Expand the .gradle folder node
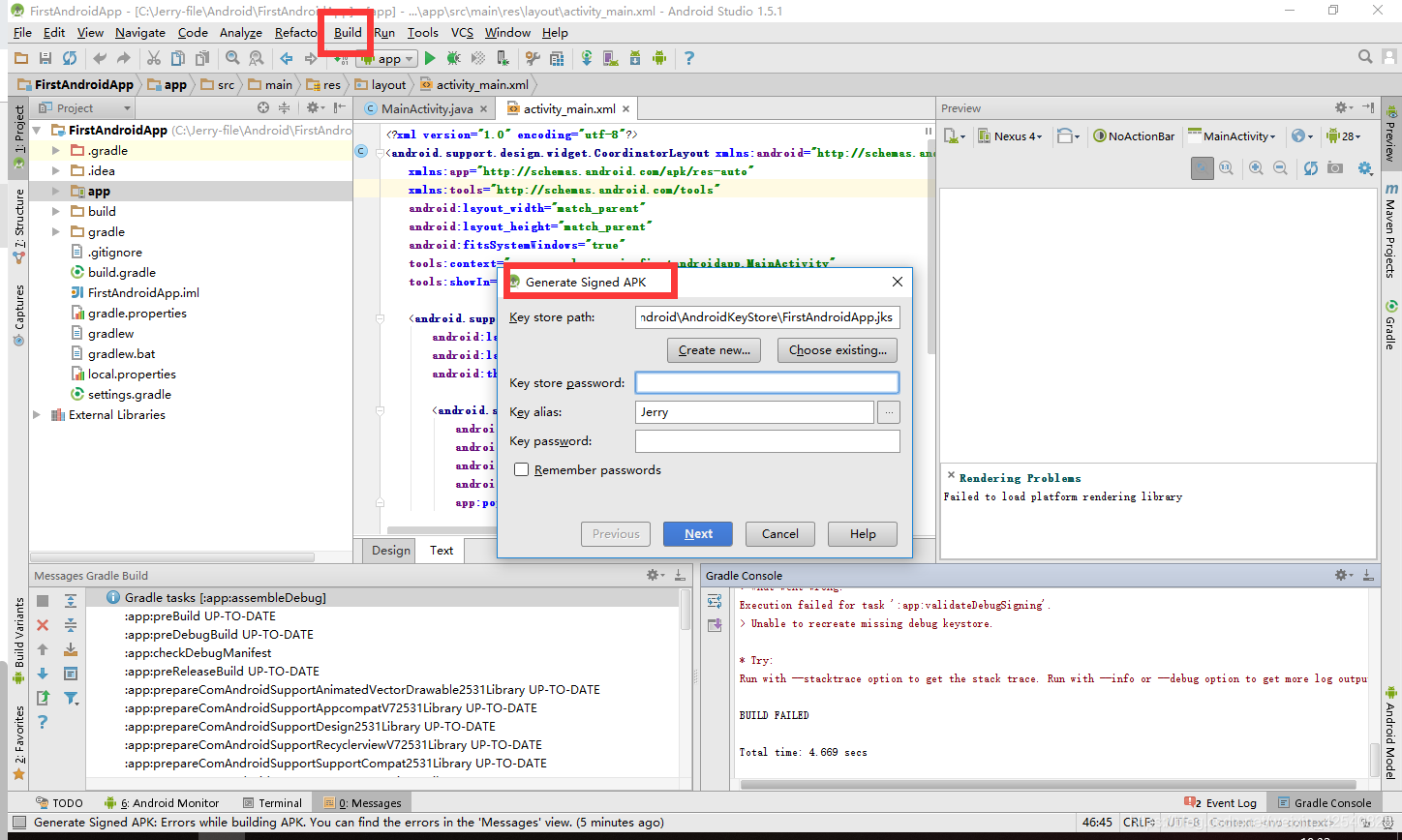 56,151
